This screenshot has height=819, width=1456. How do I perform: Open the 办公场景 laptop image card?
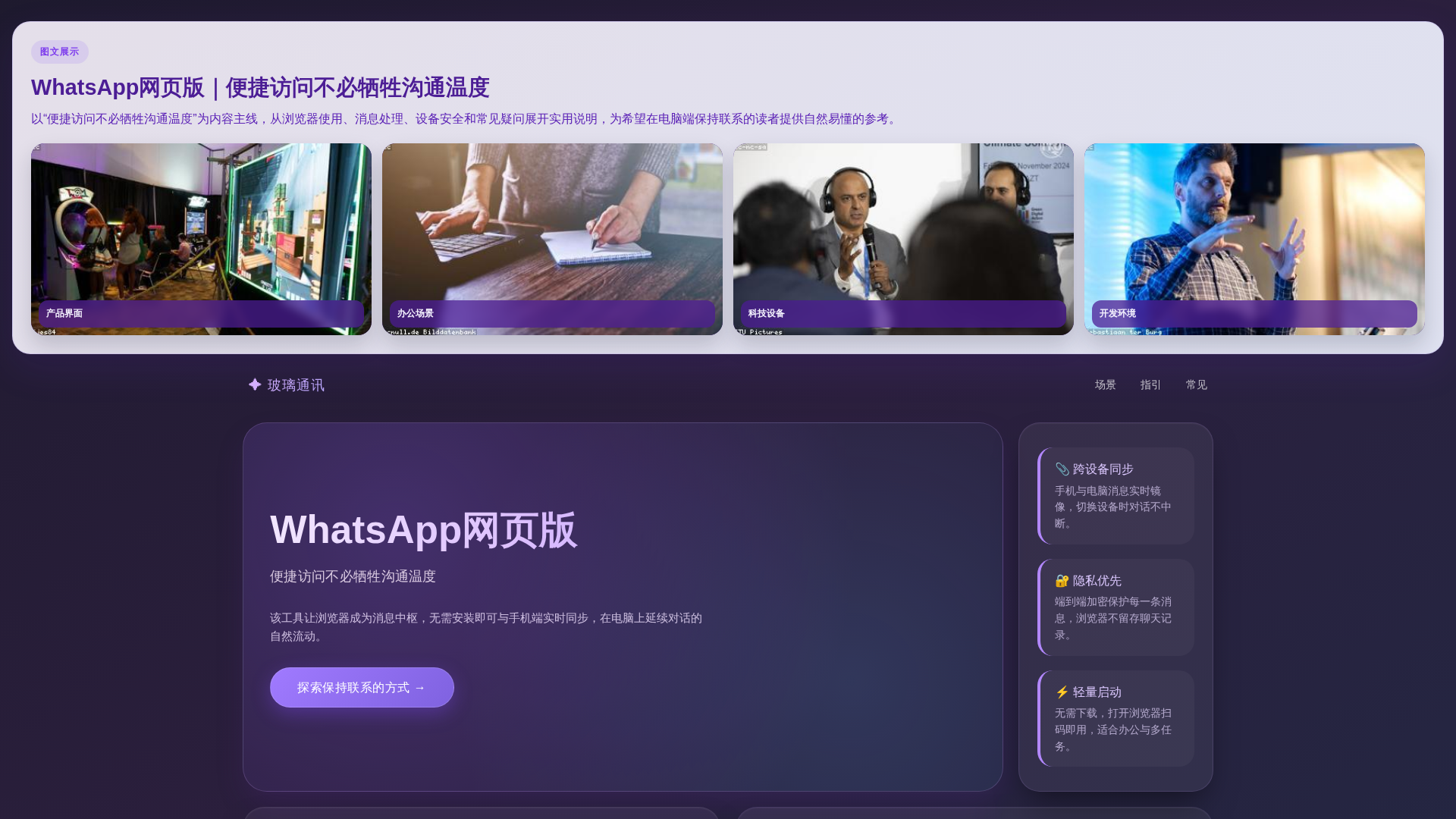[552, 239]
